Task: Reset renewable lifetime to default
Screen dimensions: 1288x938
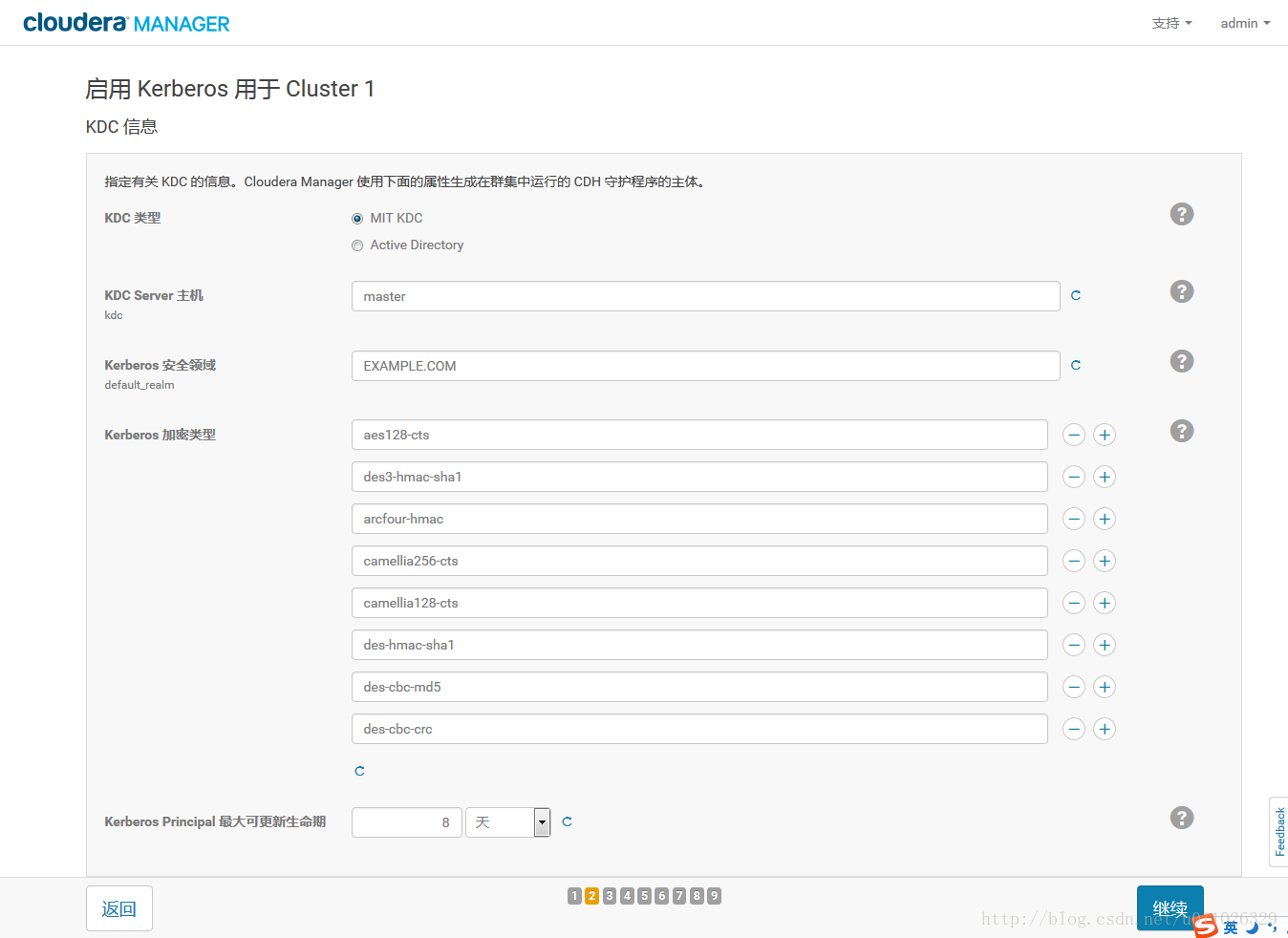Action: 568,821
